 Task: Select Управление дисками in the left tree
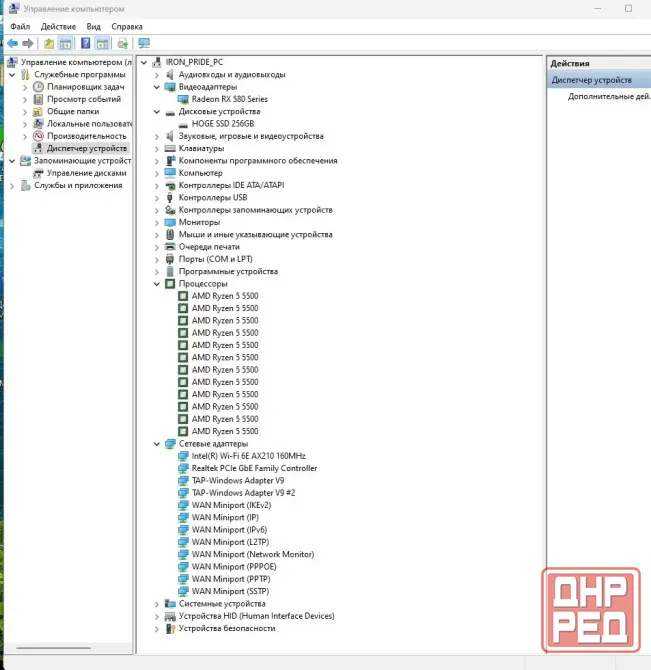point(87,173)
